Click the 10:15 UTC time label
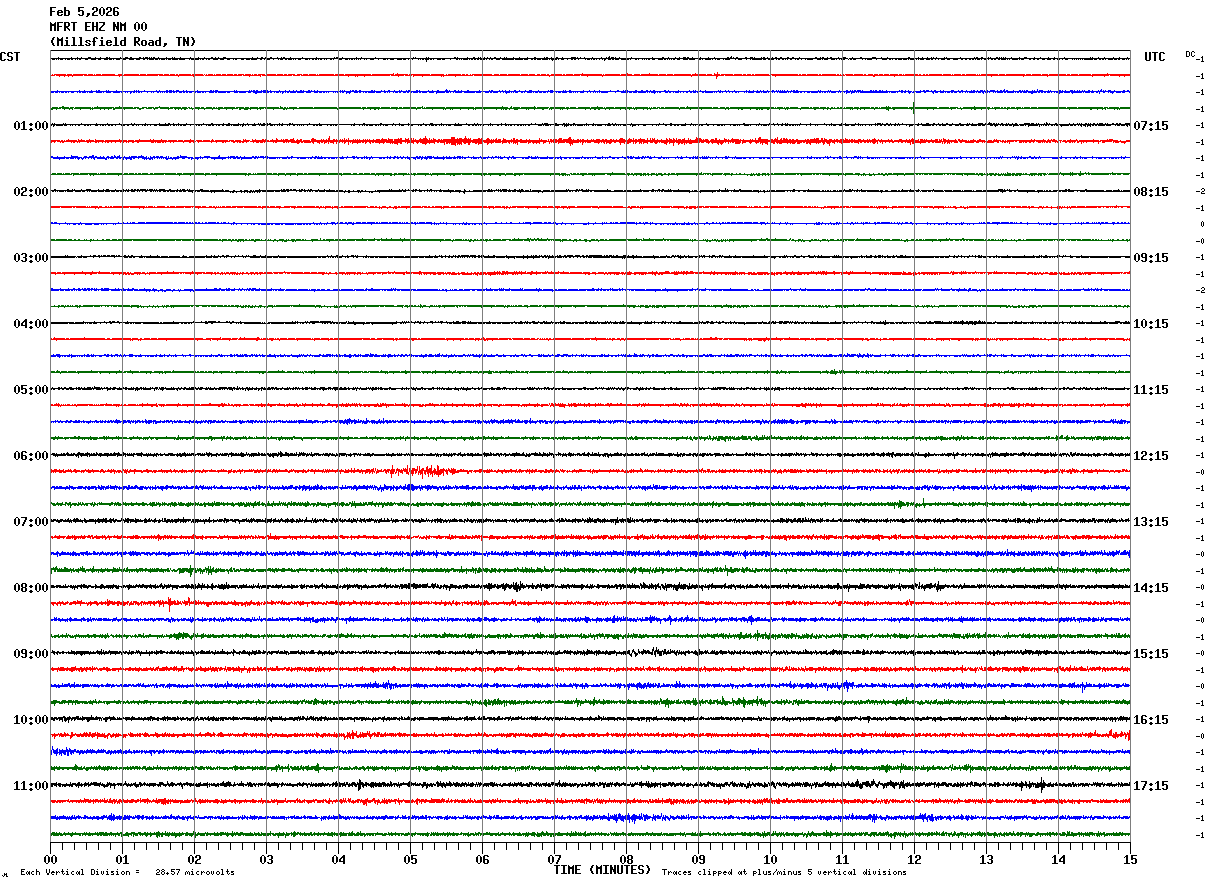Viewport: 1210px width, 886px height. click(1151, 324)
